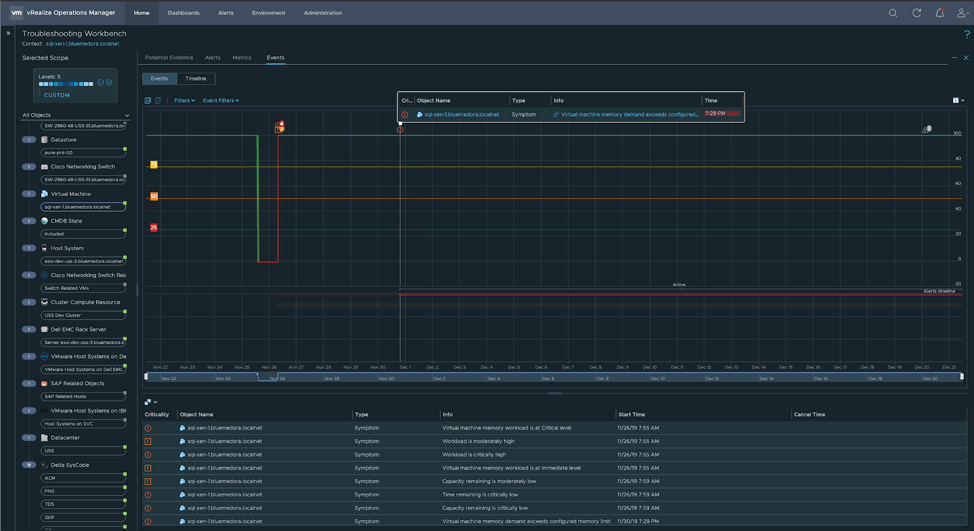Open the Filters dropdown
The image size is (974, 531).
[x=184, y=101]
